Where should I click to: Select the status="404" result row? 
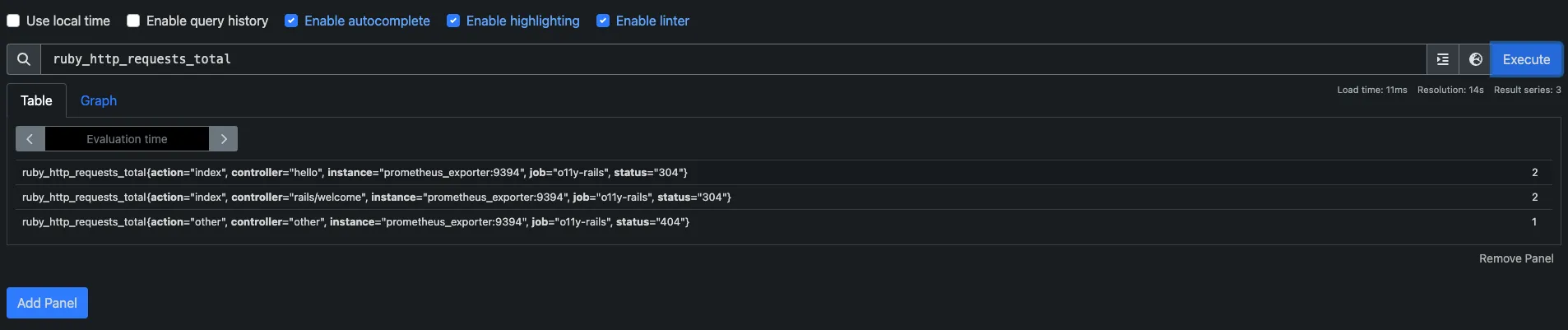click(783, 221)
